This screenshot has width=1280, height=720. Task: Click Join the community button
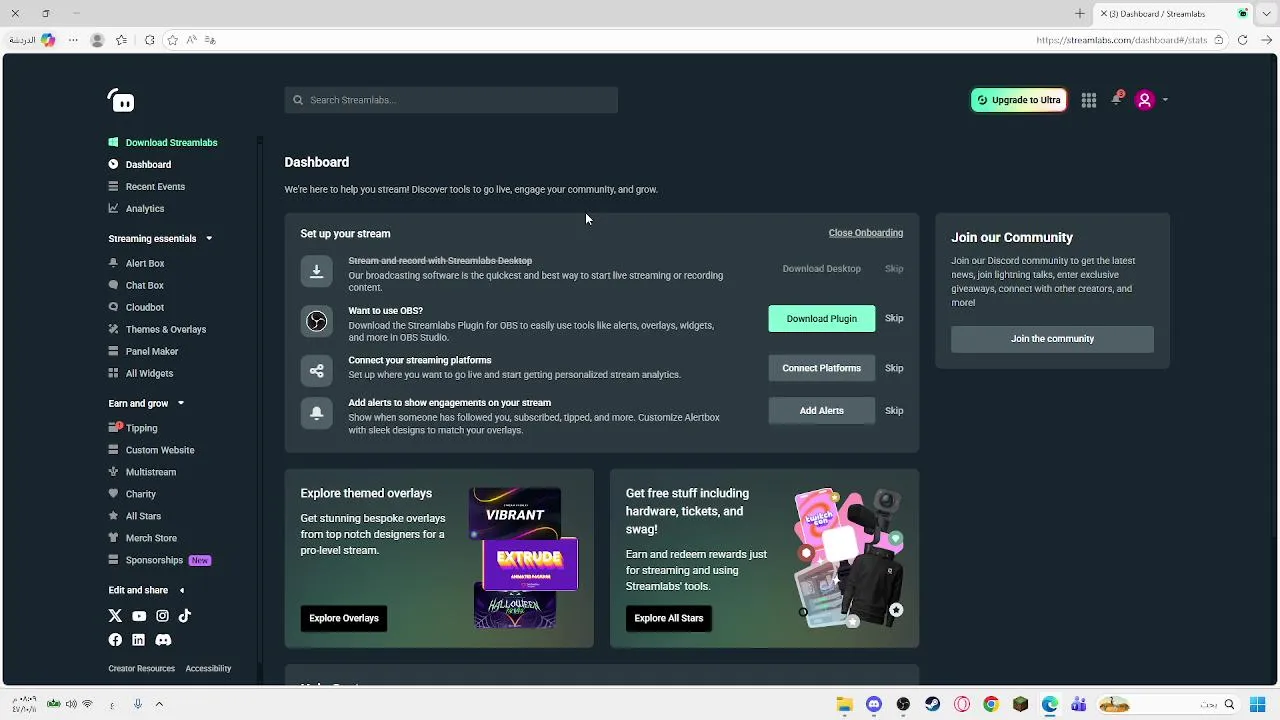point(1052,339)
